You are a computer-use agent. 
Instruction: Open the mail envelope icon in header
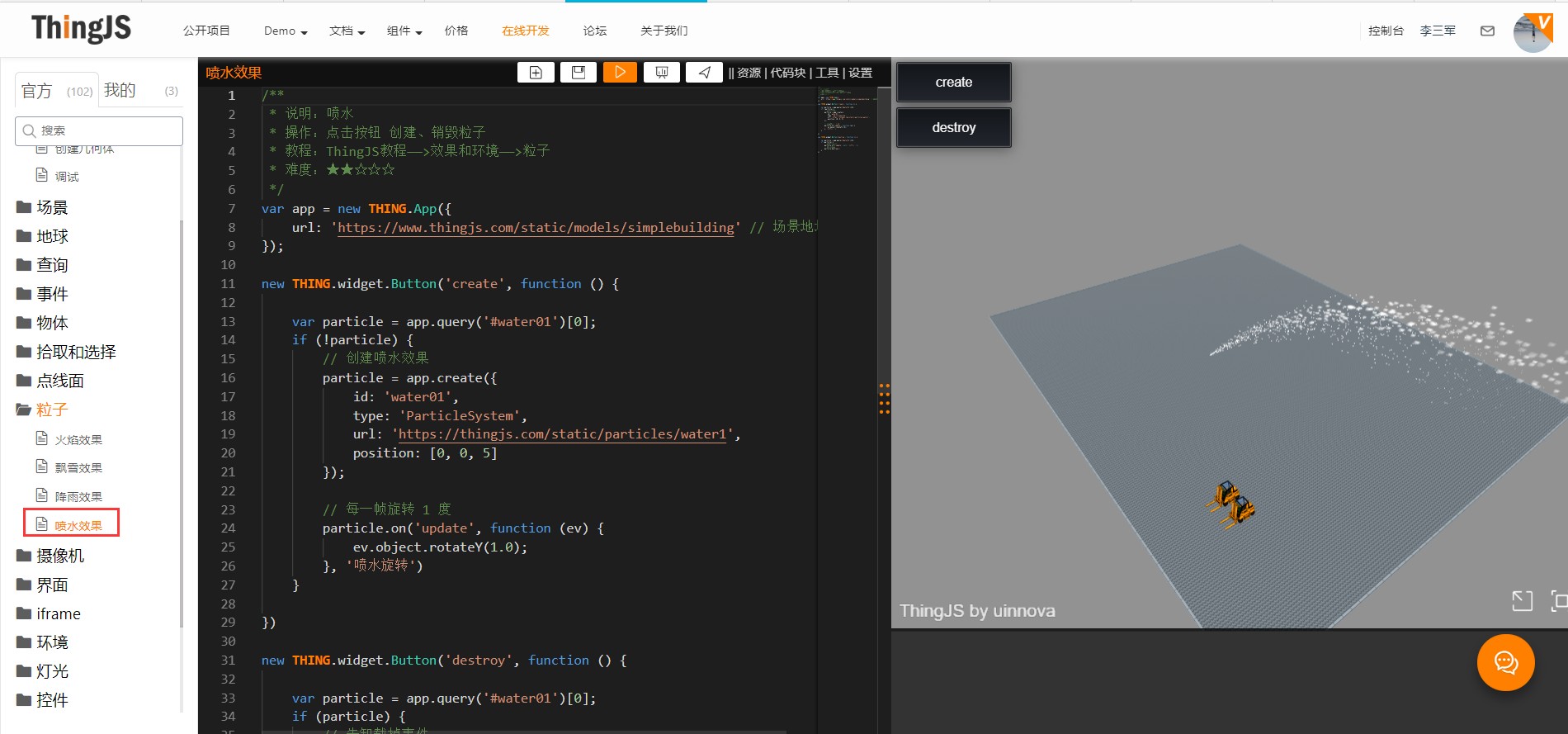point(1487,31)
